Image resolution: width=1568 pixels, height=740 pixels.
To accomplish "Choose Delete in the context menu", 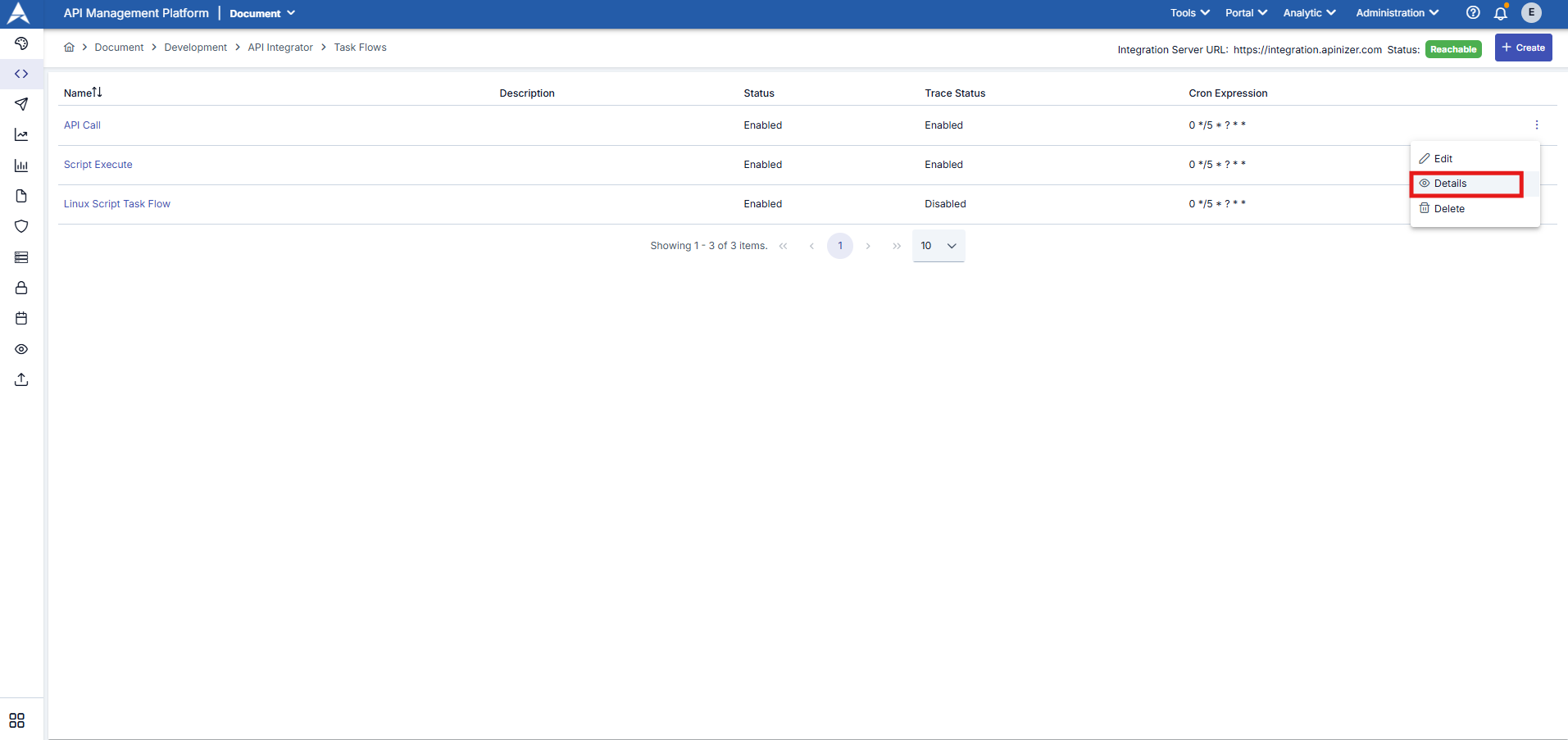I will pos(1448,209).
